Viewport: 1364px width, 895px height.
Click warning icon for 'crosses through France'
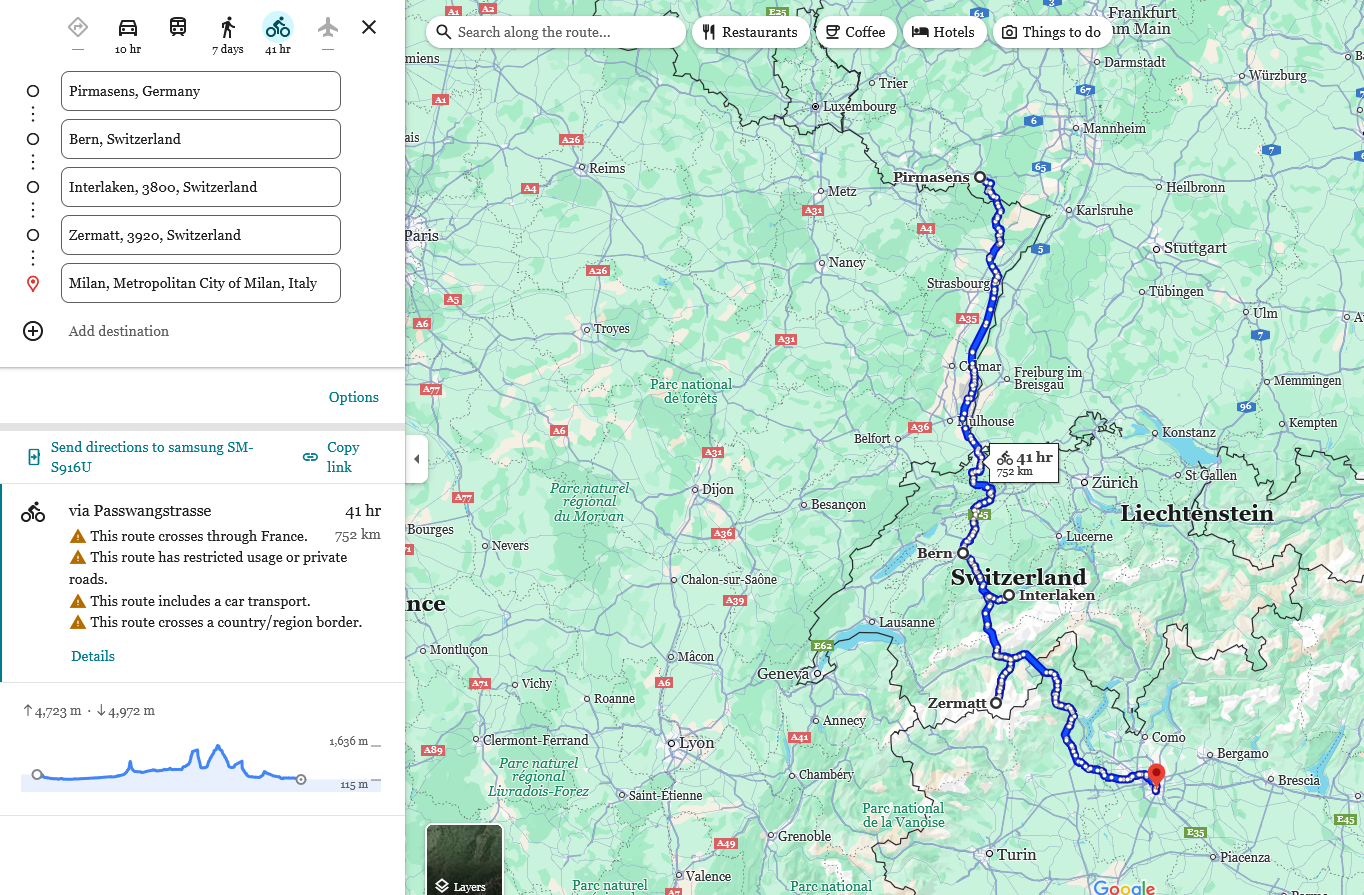click(77, 536)
